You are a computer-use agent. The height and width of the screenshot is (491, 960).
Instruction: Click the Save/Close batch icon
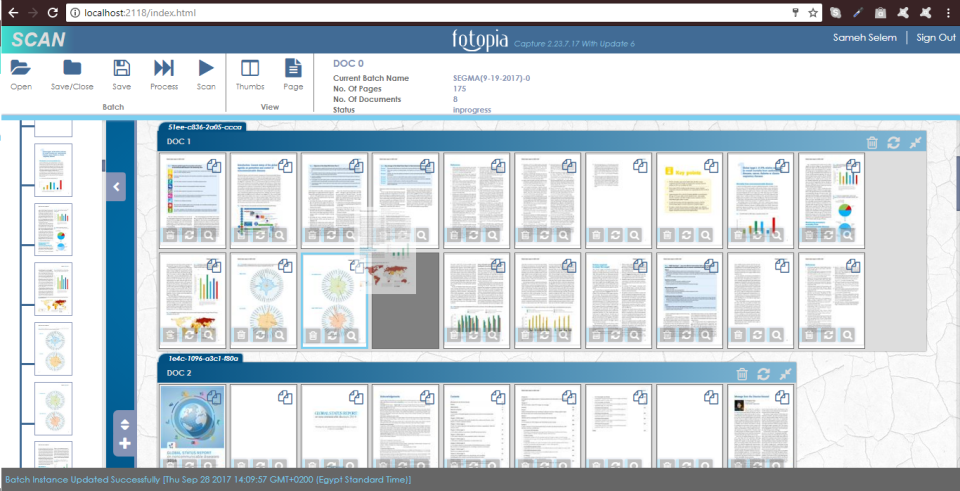tap(72, 67)
